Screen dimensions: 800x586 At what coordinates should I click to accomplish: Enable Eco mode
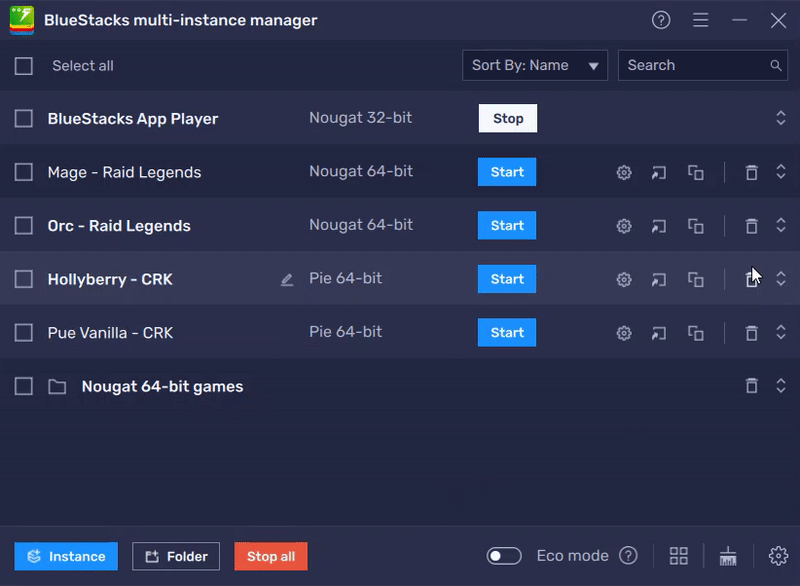point(504,555)
